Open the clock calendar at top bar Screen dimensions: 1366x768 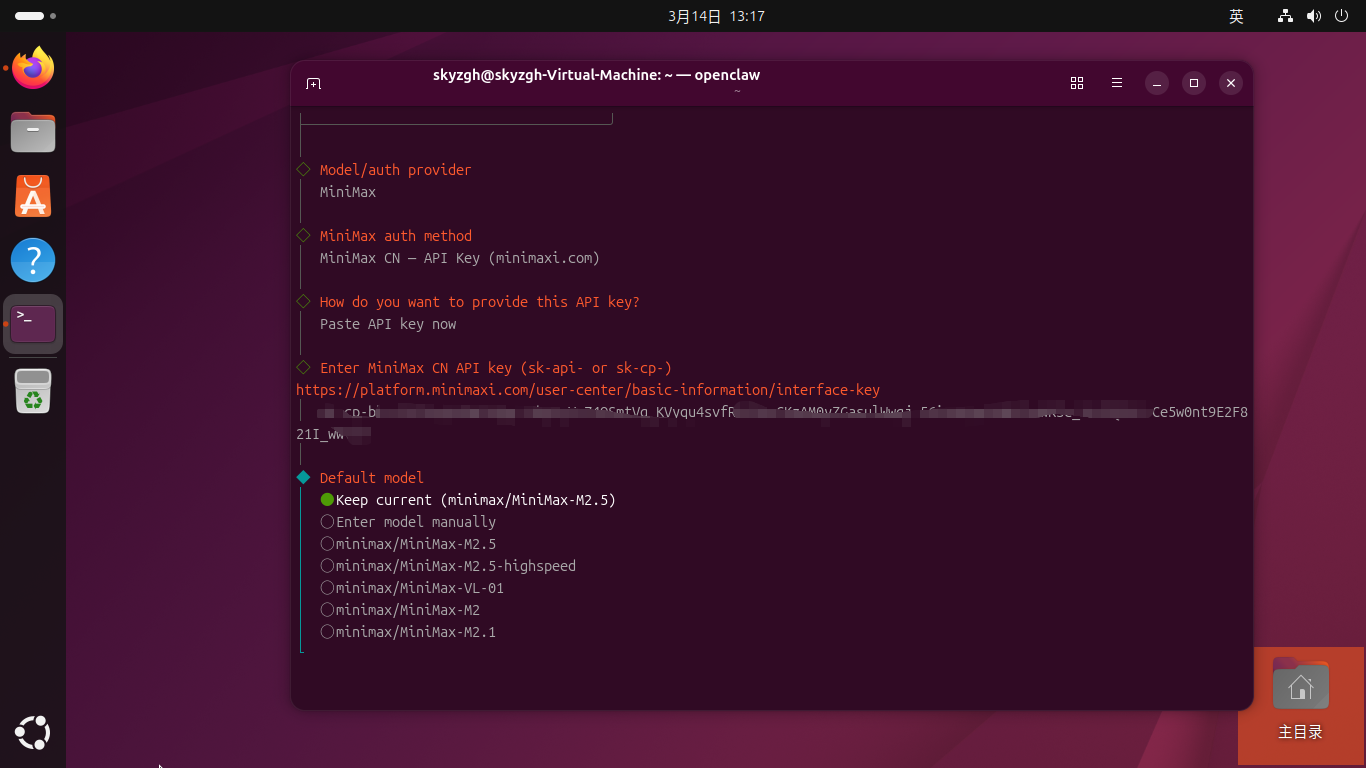pyautogui.click(x=716, y=16)
